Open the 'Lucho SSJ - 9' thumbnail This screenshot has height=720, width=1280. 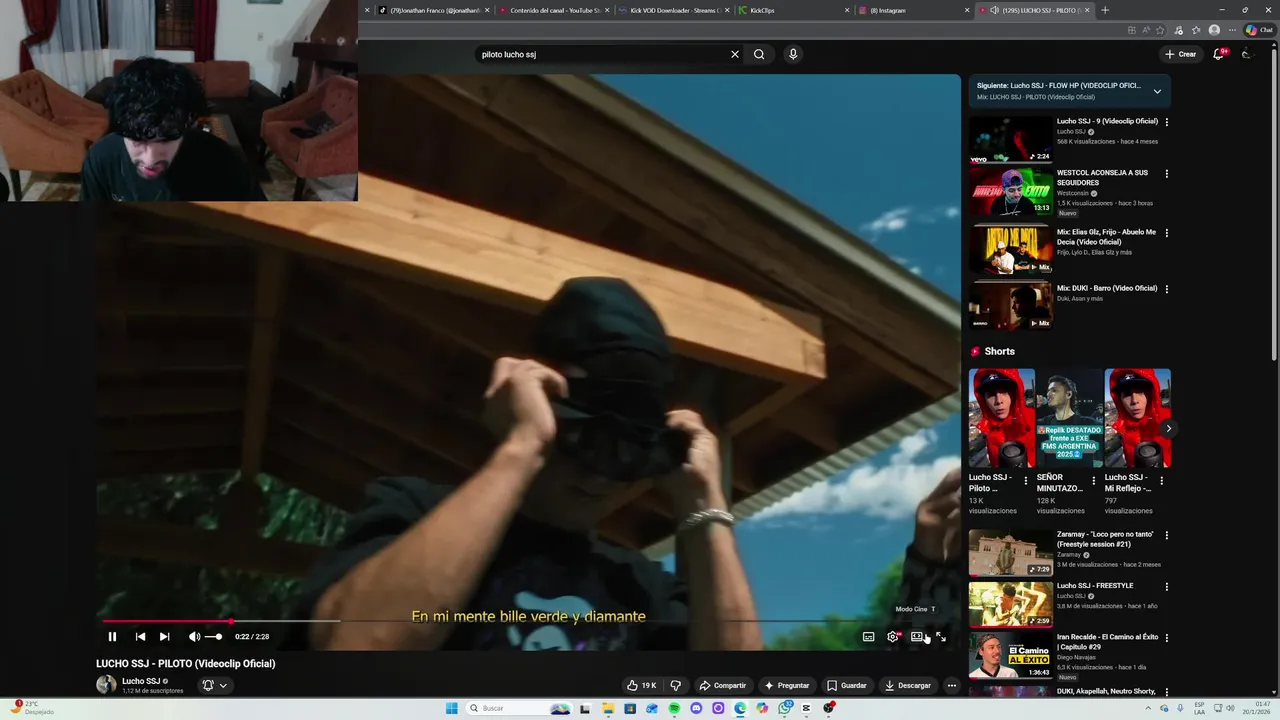click(x=1010, y=139)
